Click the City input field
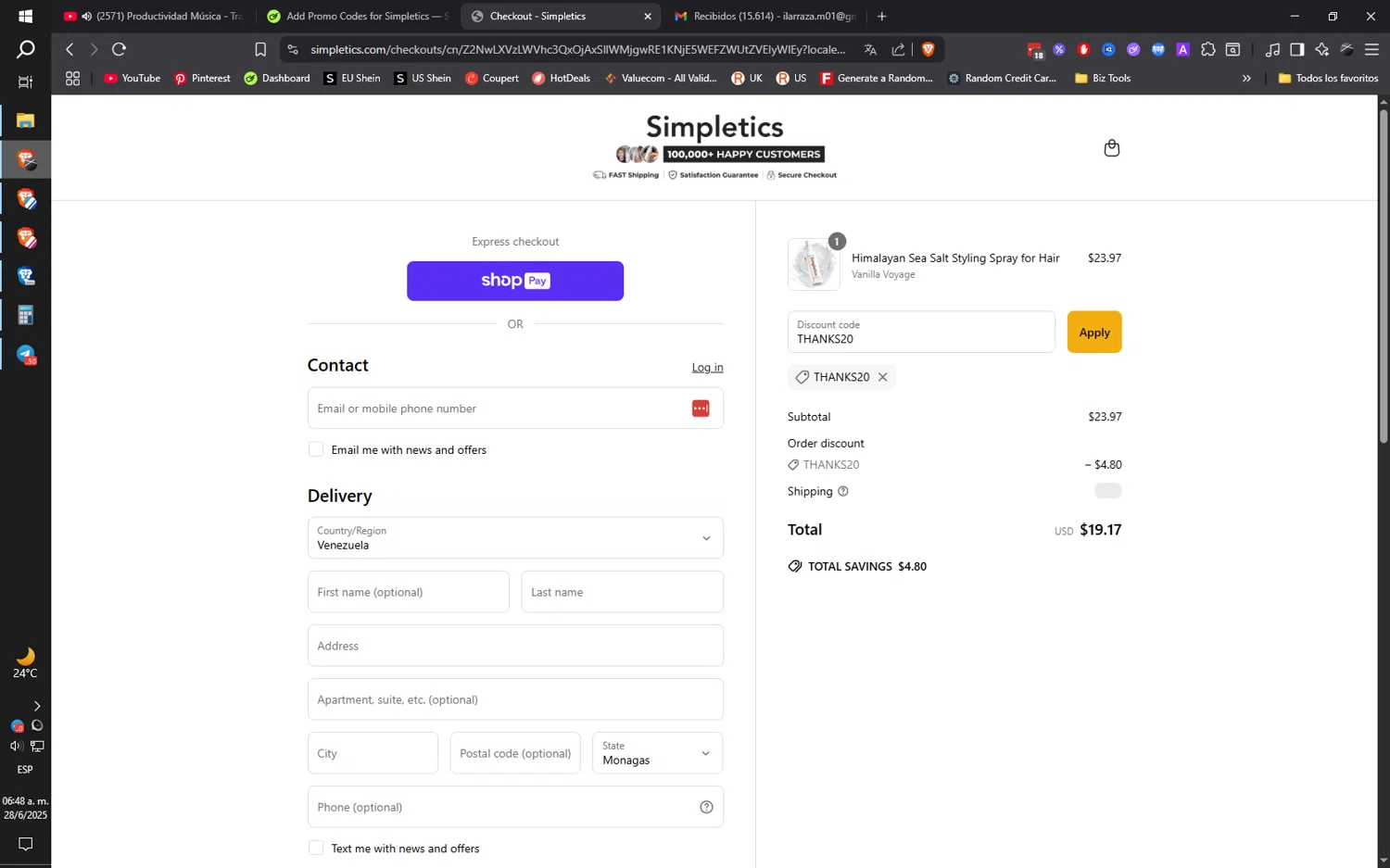 click(x=373, y=753)
